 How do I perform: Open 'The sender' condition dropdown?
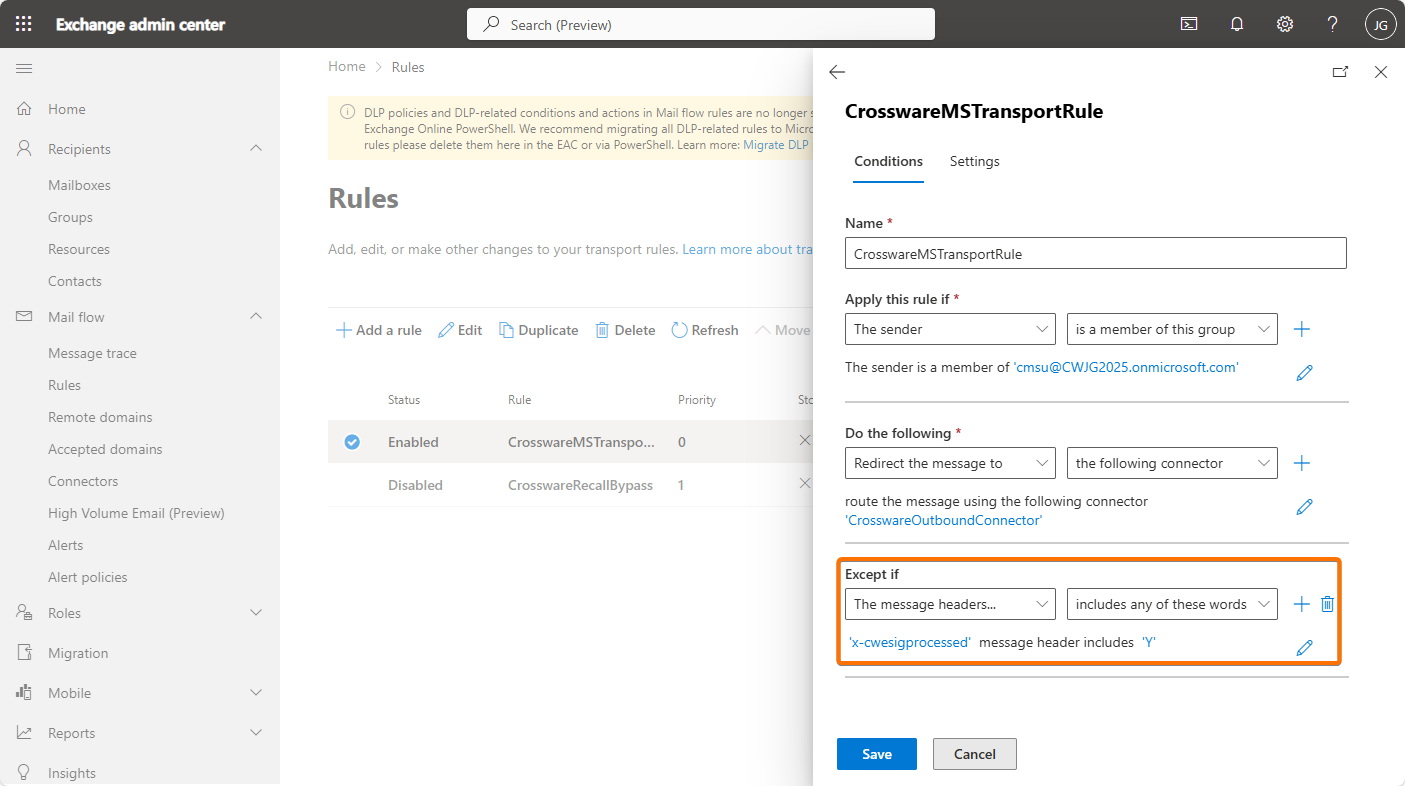click(950, 329)
